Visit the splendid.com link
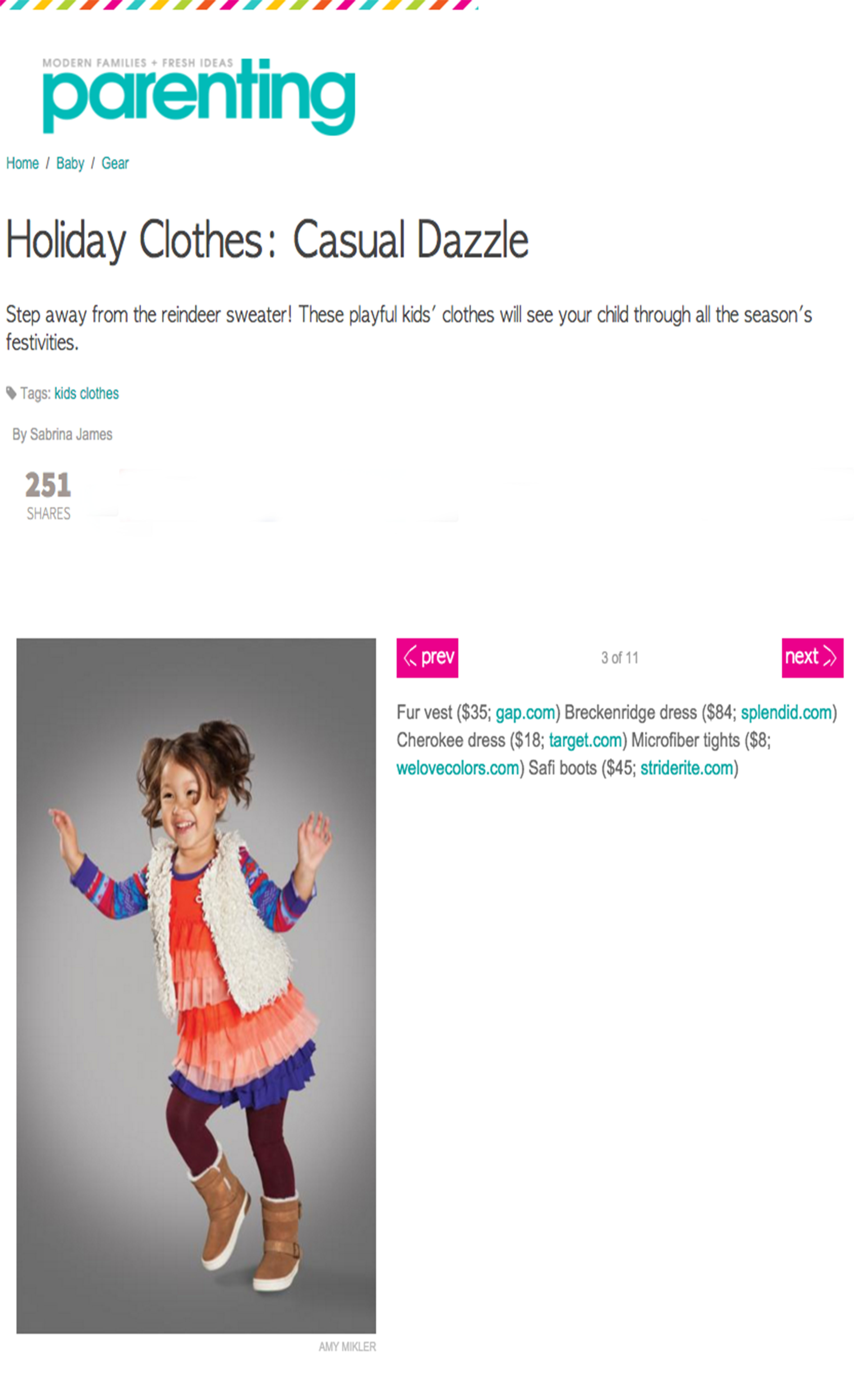Viewport: 856px width, 1400px height. click(786, 712)
